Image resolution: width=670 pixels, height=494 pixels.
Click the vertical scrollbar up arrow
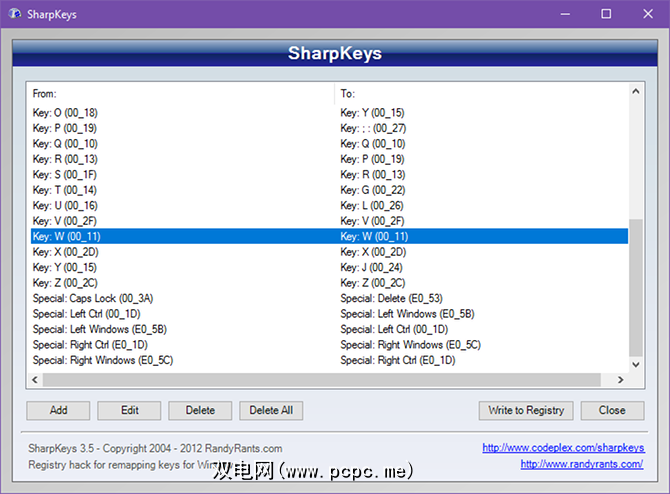tap(636, 91)
